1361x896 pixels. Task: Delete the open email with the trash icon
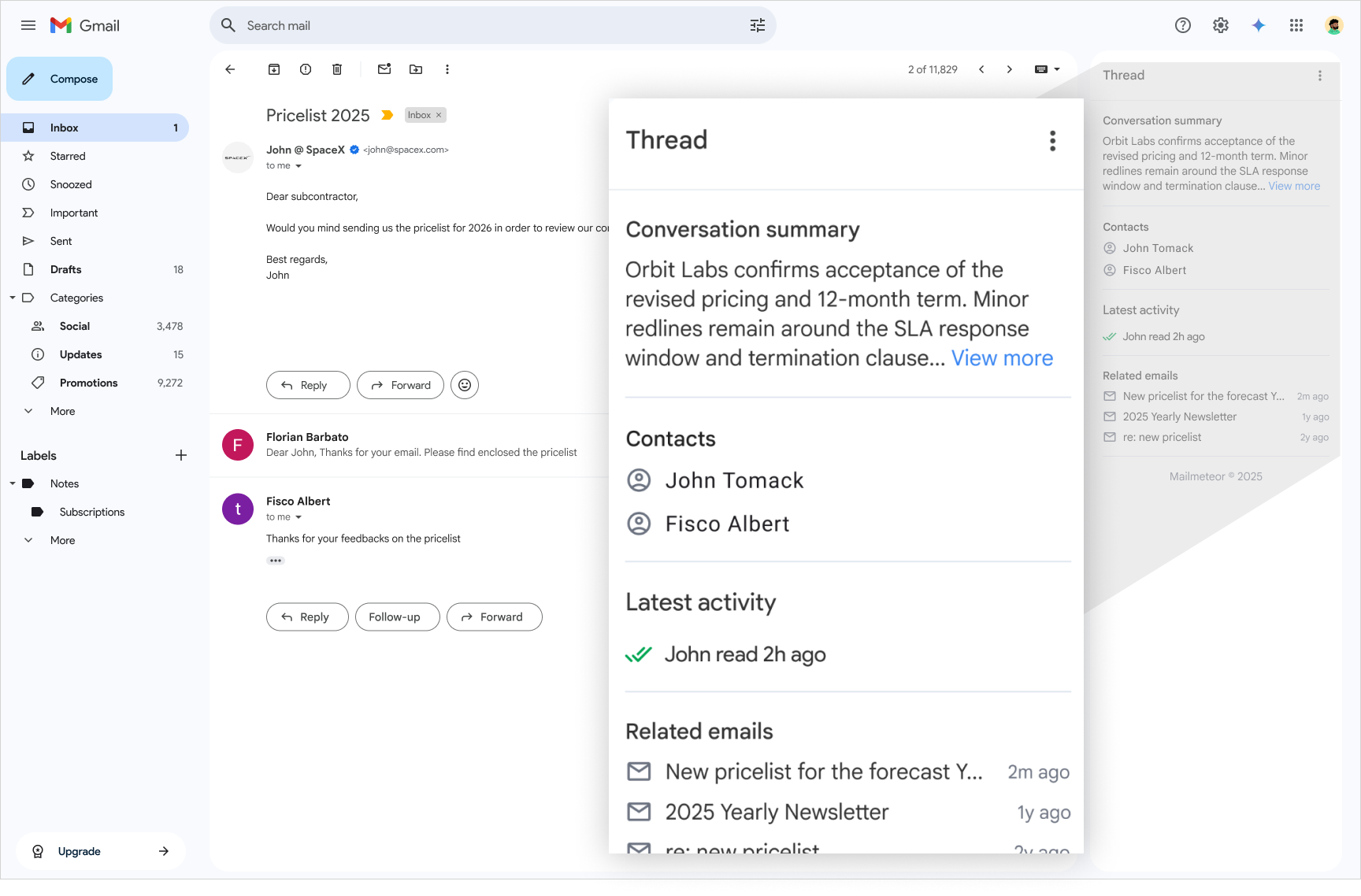(337, 69)
